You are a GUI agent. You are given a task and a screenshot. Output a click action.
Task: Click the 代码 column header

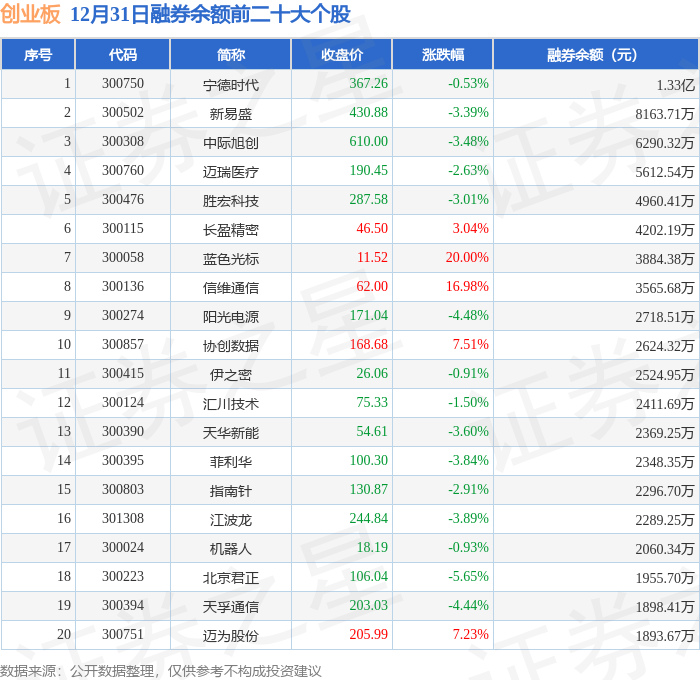click(123, 54)
